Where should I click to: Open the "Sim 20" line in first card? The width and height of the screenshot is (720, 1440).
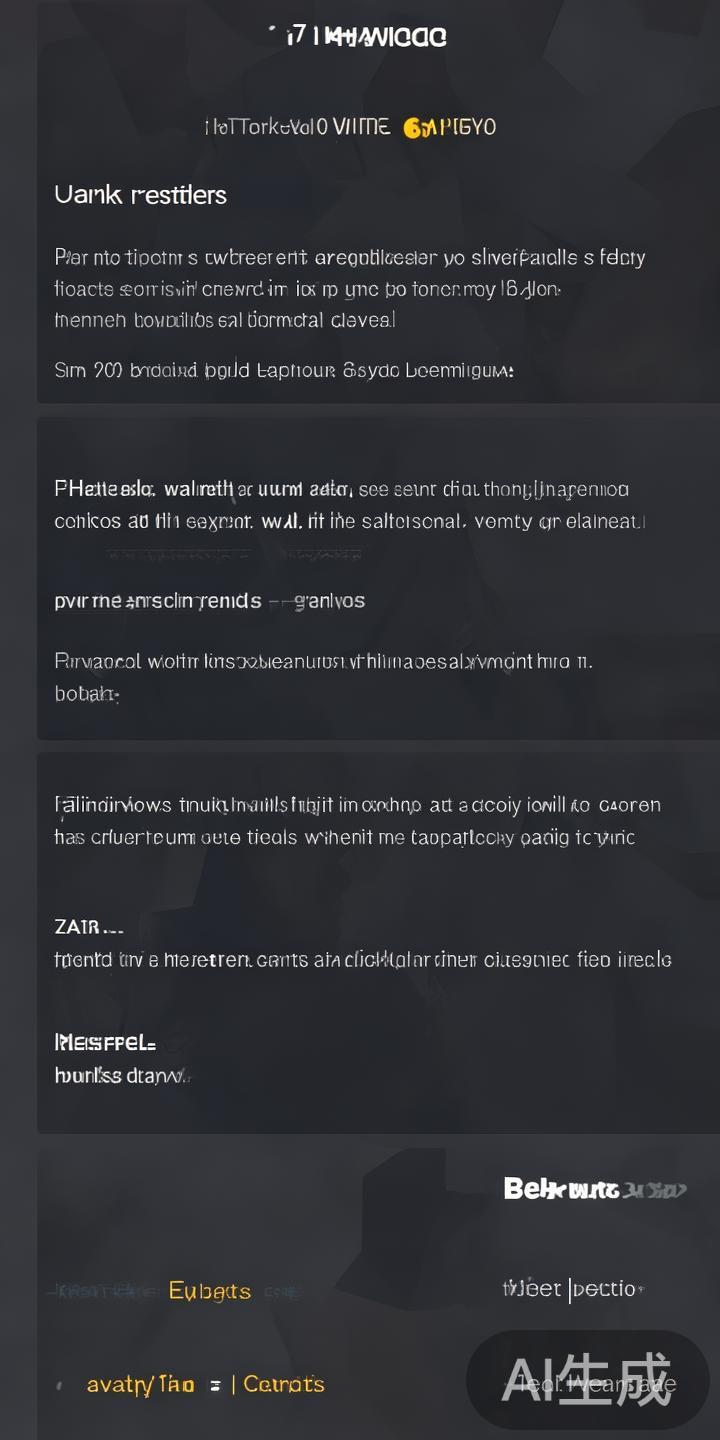(x=284, y=370)
